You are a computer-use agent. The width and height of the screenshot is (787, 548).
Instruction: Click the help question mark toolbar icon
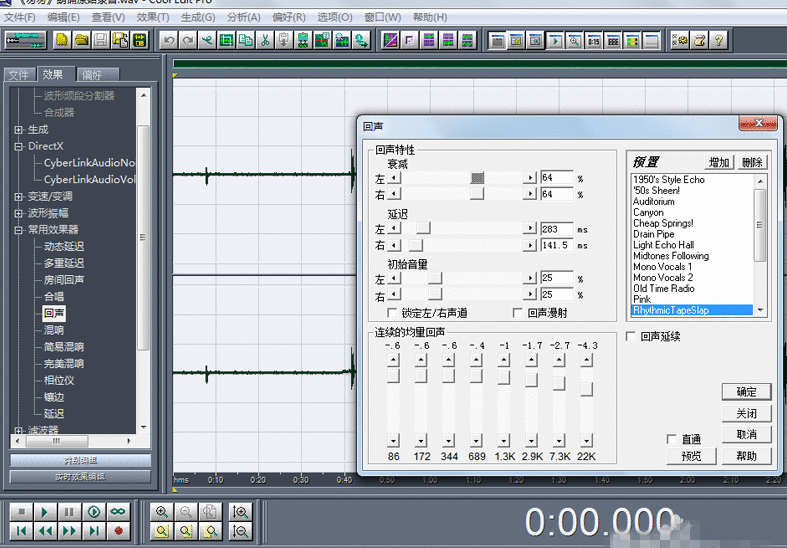718,40
